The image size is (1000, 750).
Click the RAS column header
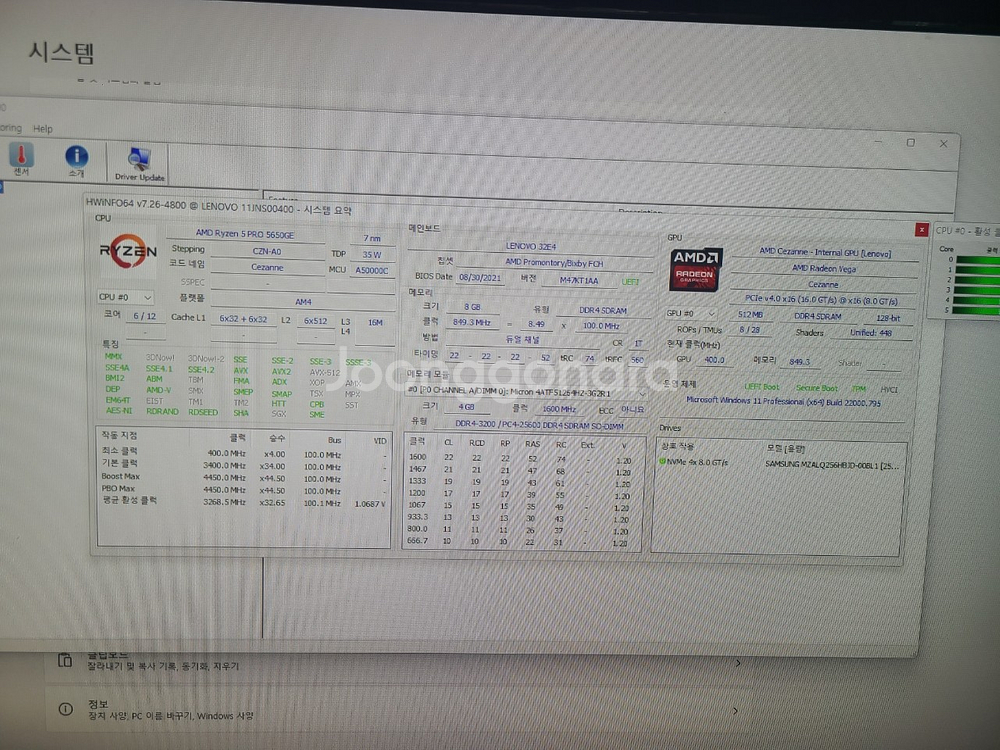coord(532,443)
